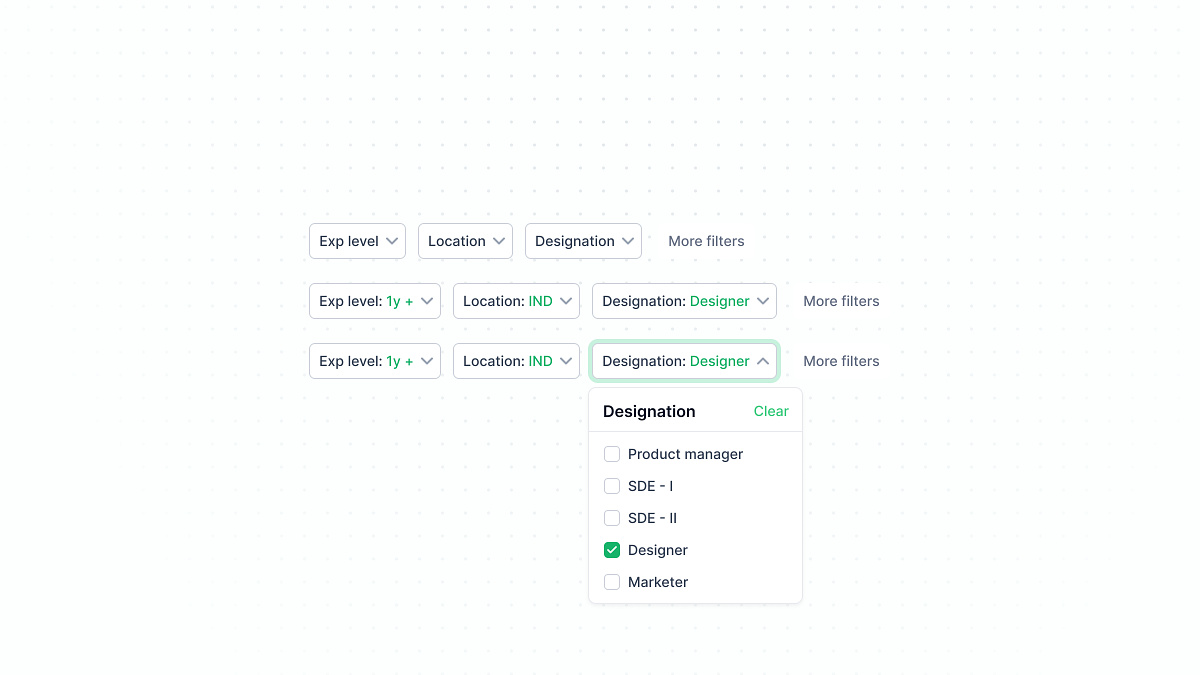This screenshot has height=675, width=1200.
Task: Check the Product manager checkbox
Action: click(x=612, y=454)
